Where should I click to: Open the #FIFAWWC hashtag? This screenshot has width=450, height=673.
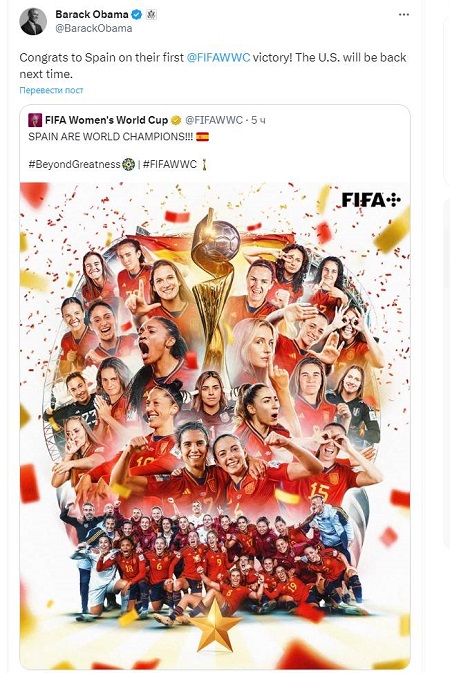click(x=170, y=164)
